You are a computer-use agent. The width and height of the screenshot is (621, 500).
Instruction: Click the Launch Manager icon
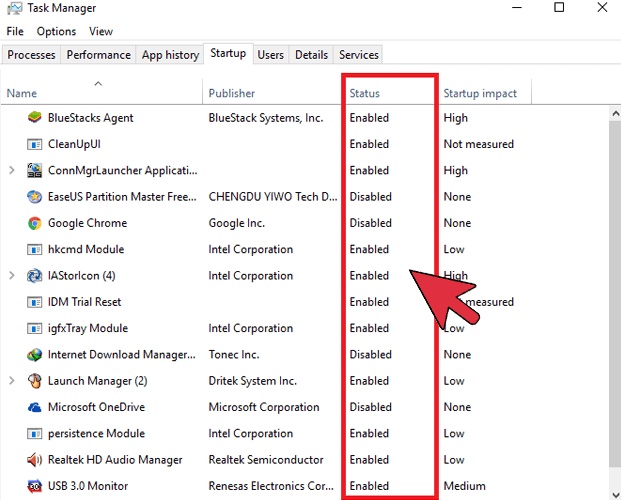pyautogui.click(x=34, y=381)
